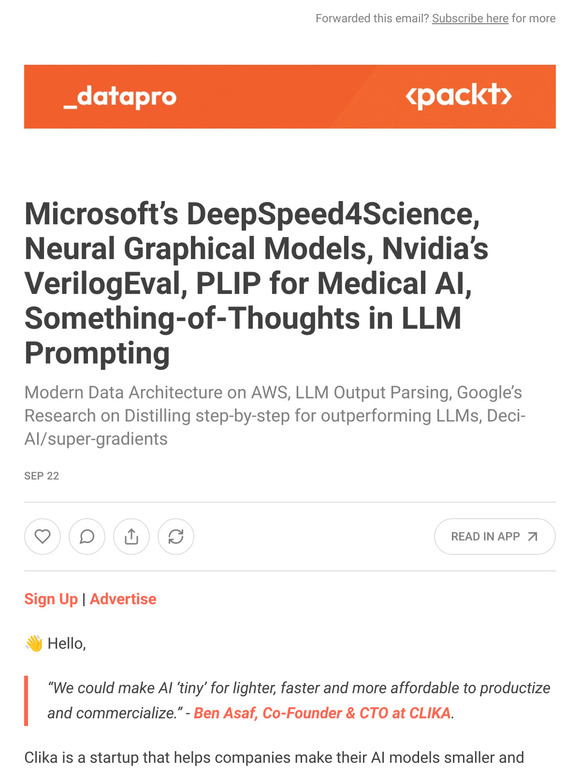Click the SEP 22 date label
This screenshot has width=580, height=774.
tap(41, 476)
